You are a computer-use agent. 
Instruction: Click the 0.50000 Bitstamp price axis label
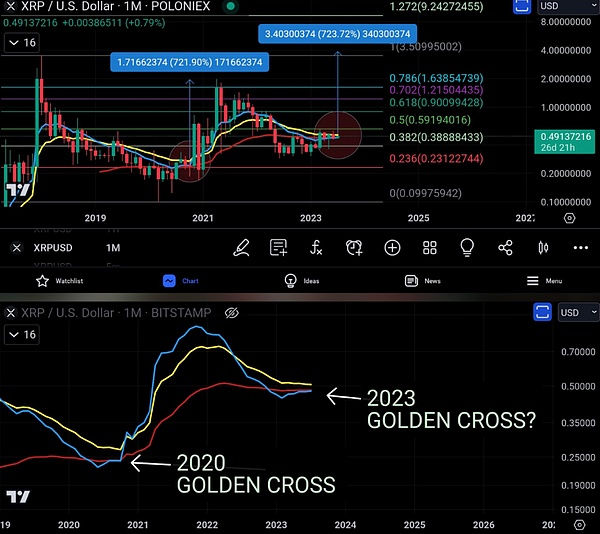[578, 386]
